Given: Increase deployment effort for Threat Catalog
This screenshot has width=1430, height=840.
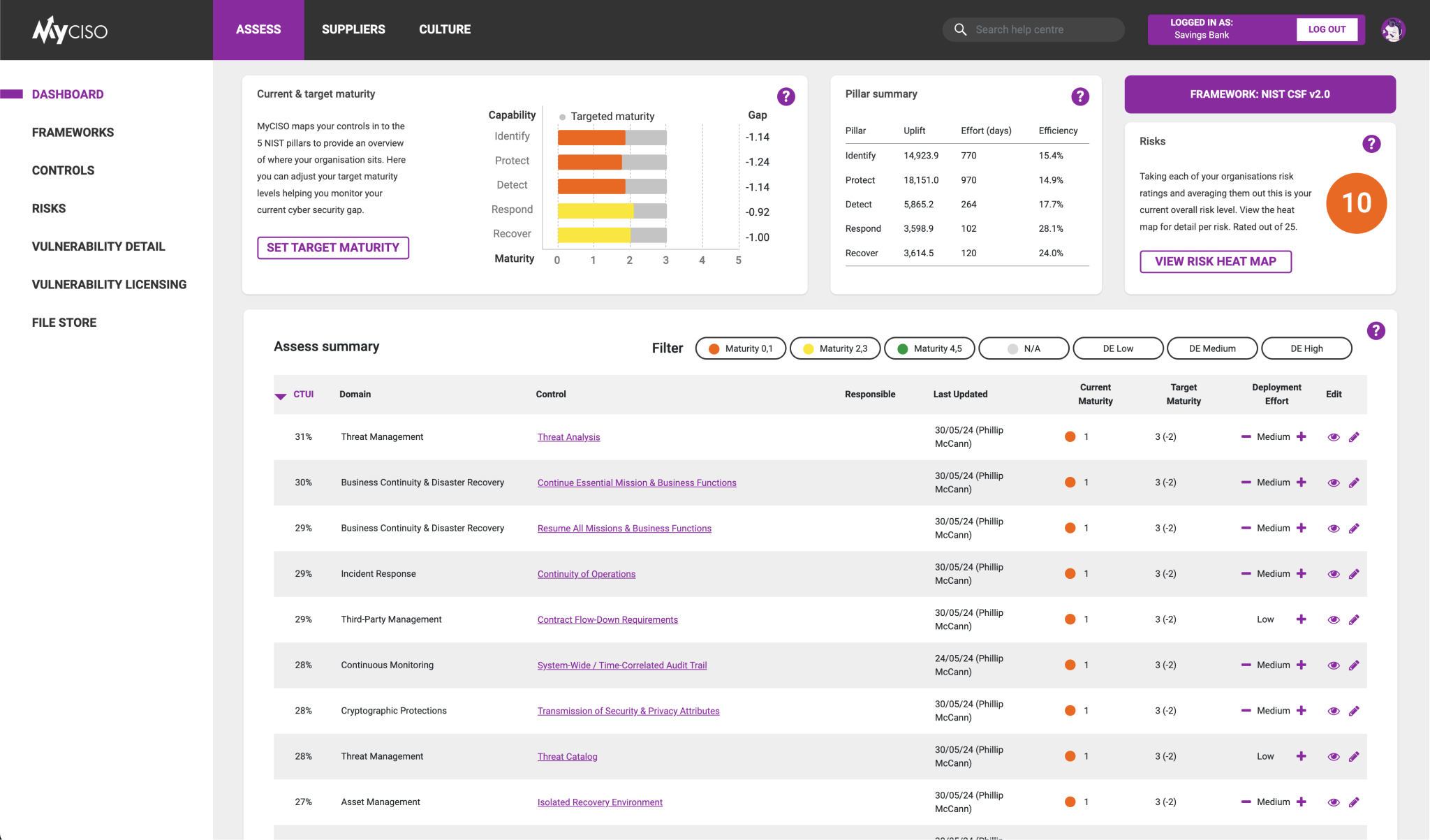Looking at the screenshot, I should pos(1301,756).
